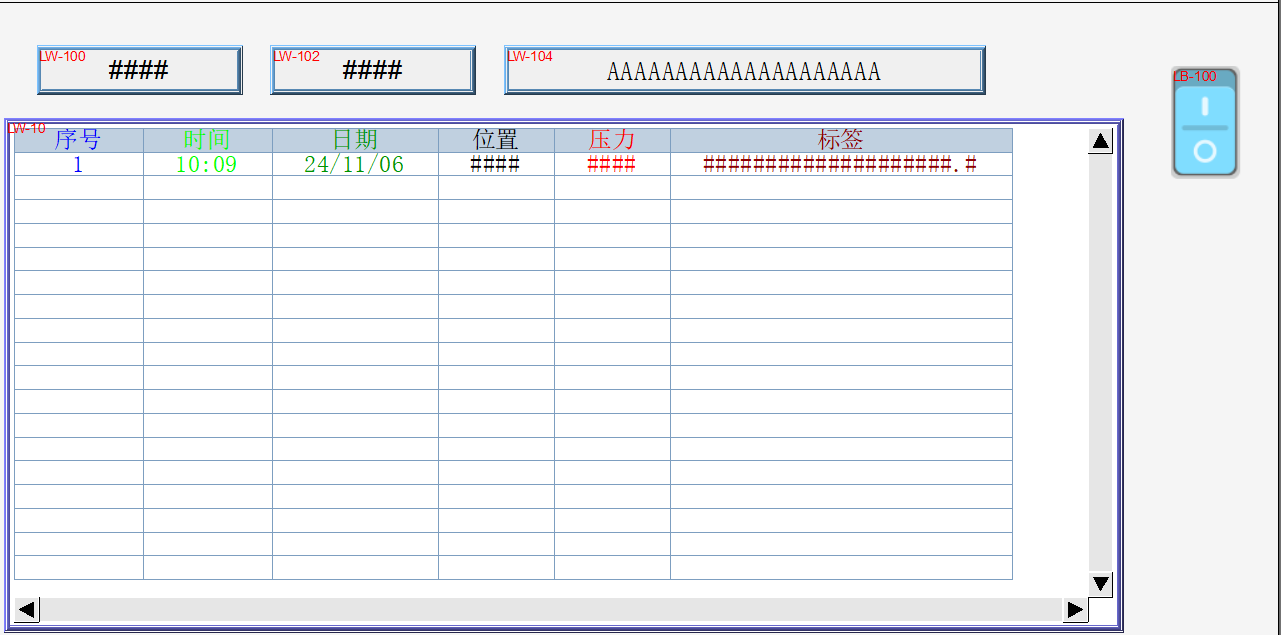This screenshot has height=635, width=1281.
Task: Click the scroll down arrow of table
Action: coord(1101,583)
